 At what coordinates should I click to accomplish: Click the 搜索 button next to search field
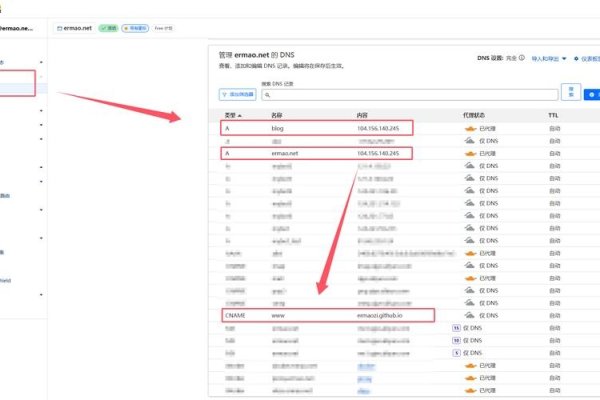click(x=571, y=92)
